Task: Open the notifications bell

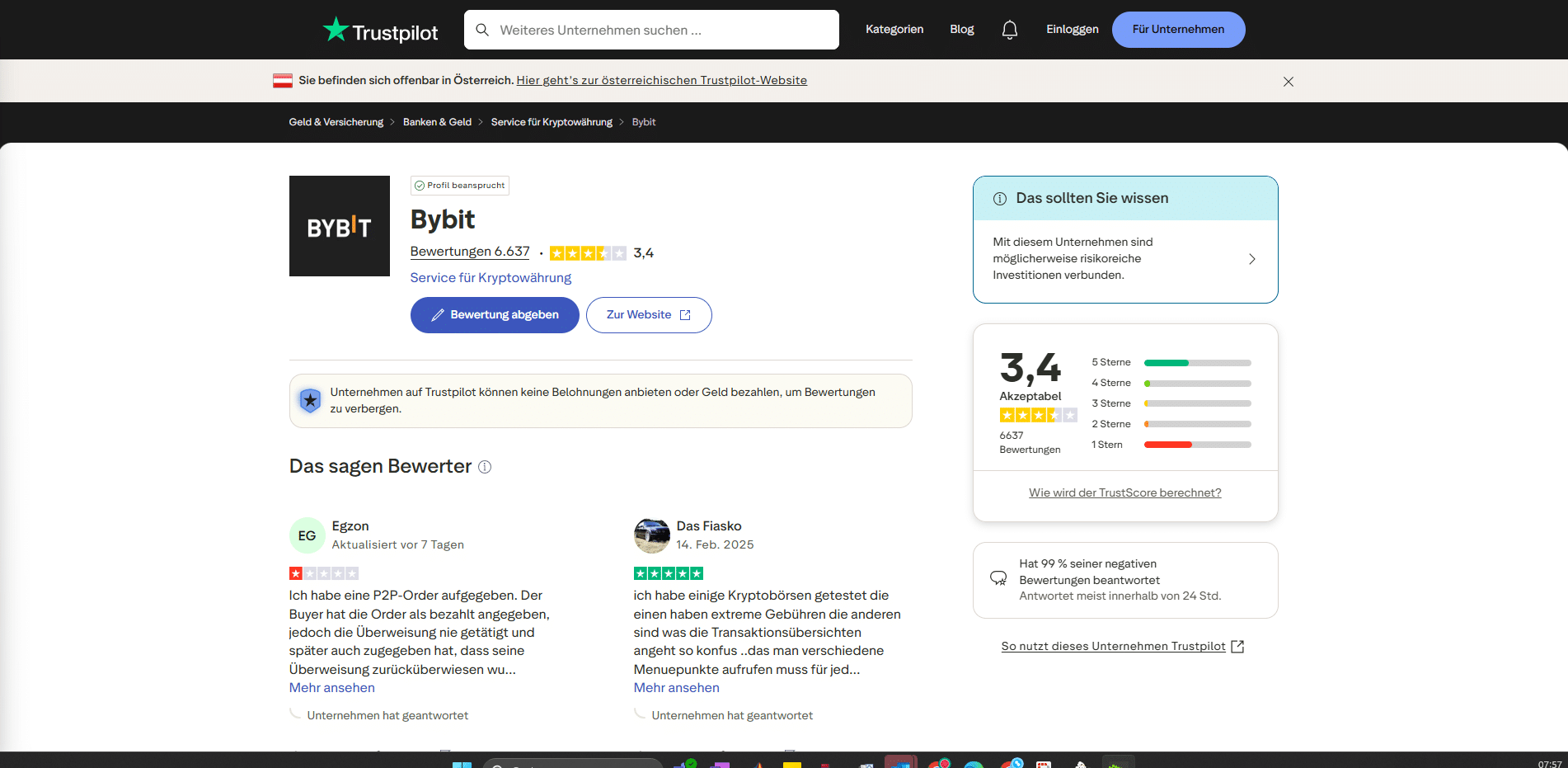Action: [x=1010, y=30]
